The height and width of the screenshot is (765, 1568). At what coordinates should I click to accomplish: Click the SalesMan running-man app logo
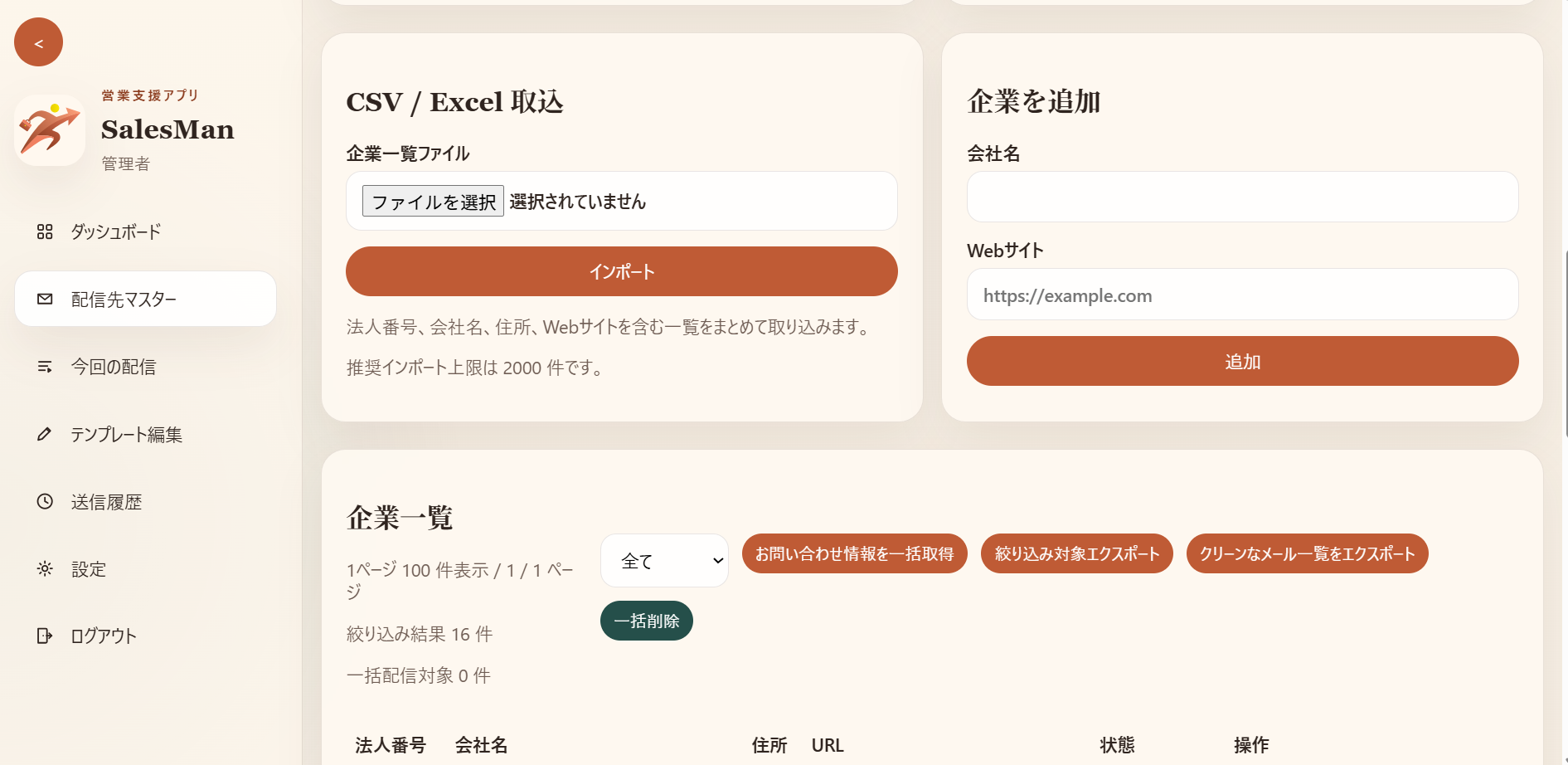click(48, 130)
